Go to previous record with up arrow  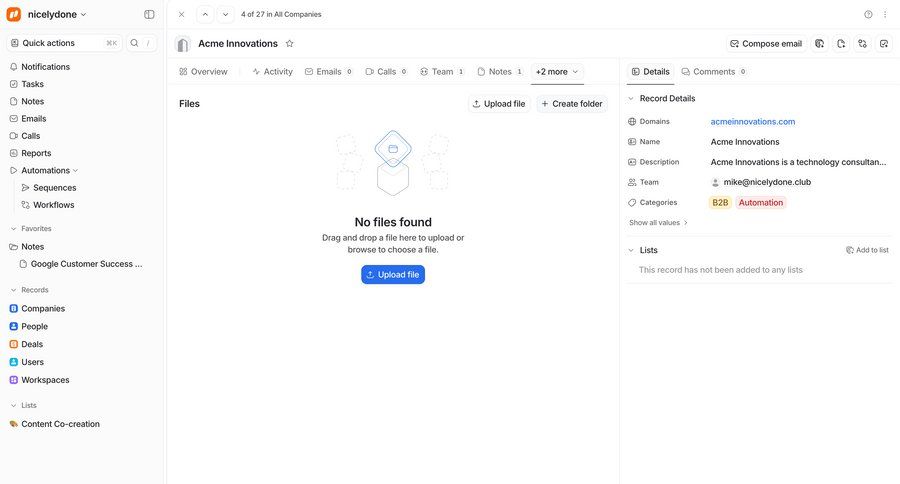pyautogui.click(x=205, y=14)
